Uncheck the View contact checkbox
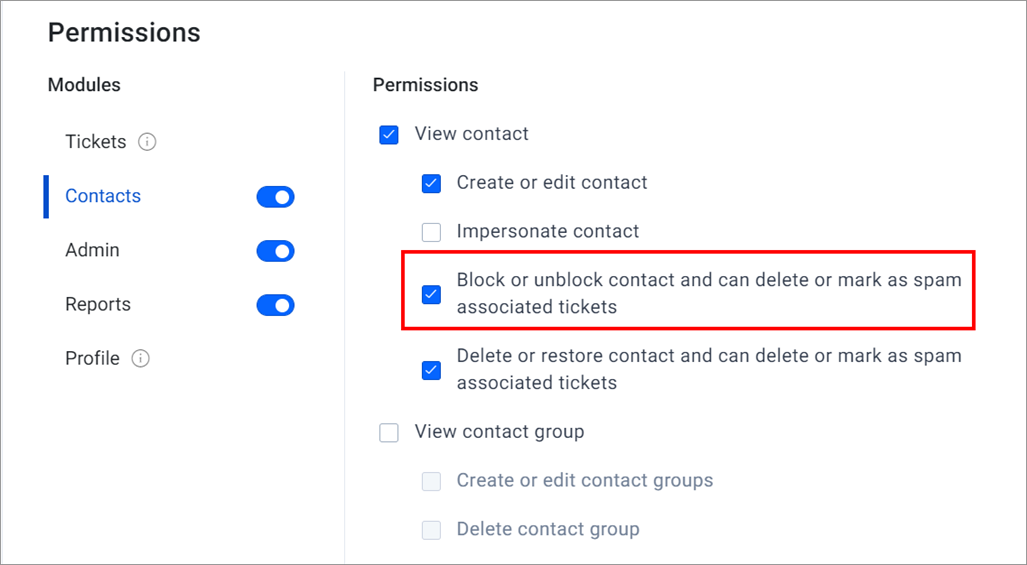 389,135
